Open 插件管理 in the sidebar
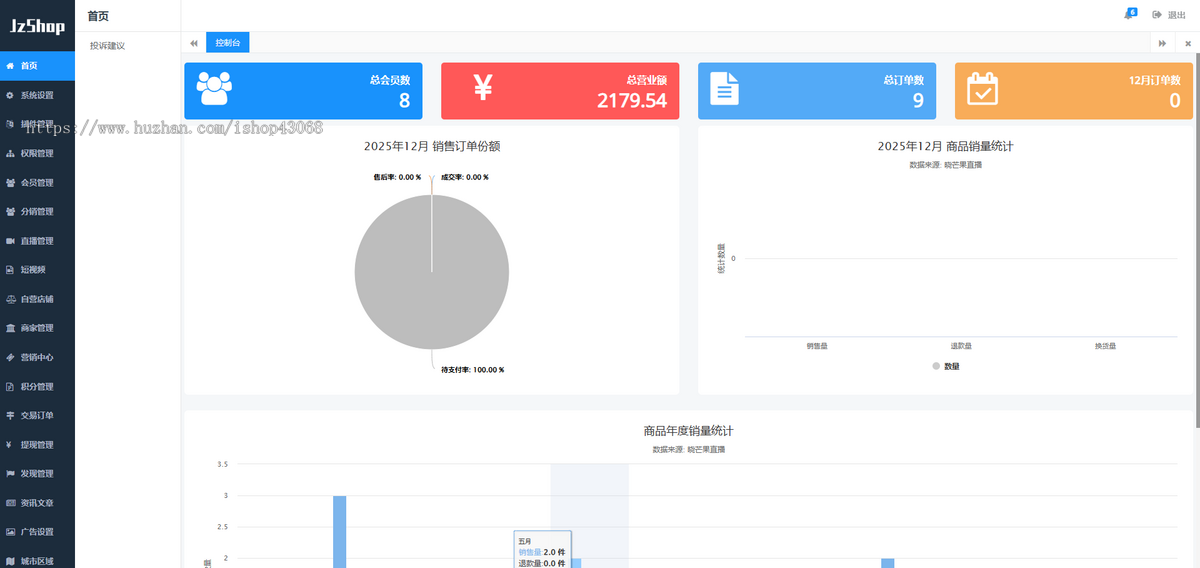Viewport: 1200px width, 568px height. tap(37, 124)
